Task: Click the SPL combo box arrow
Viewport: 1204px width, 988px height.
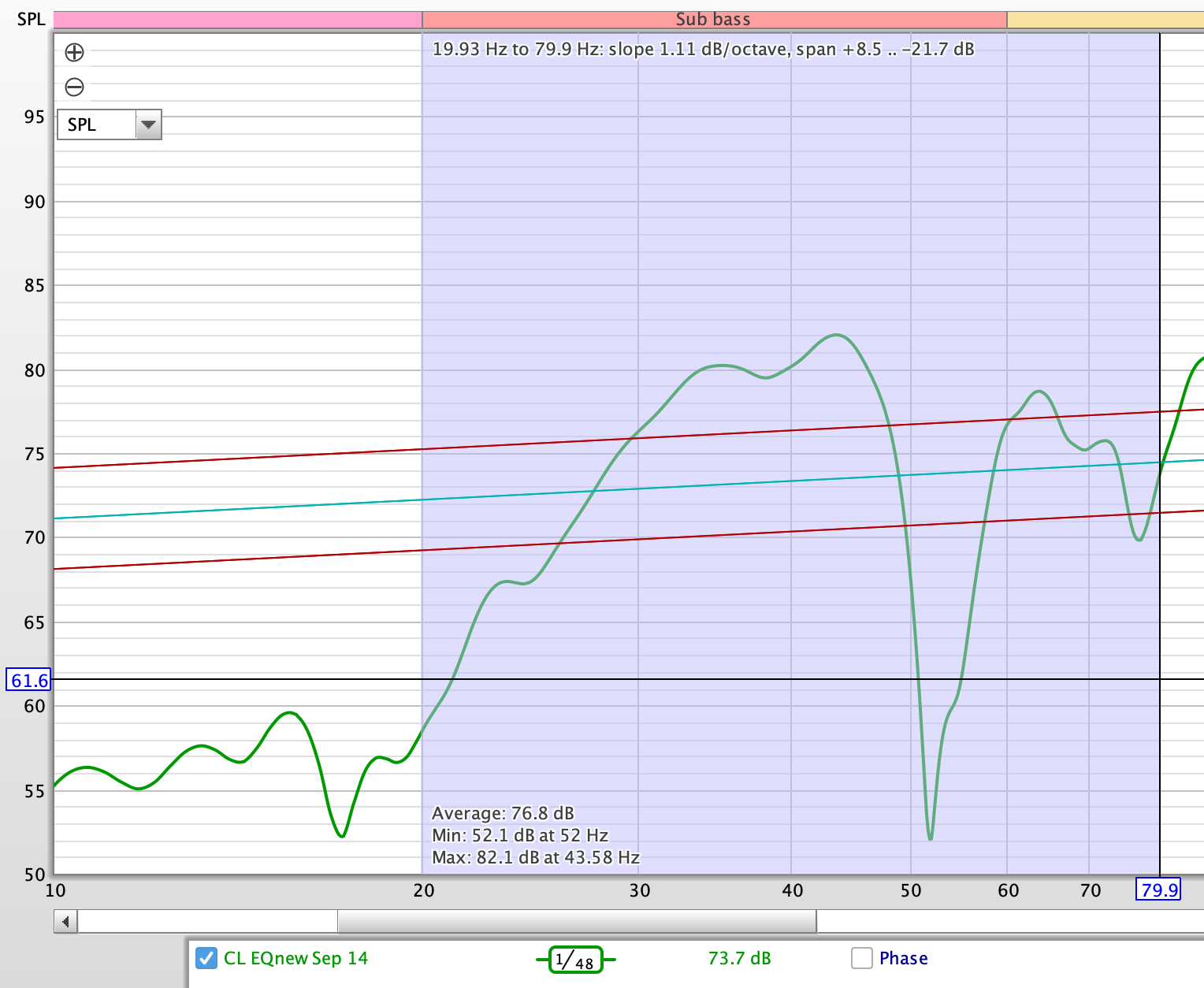Action: pos(149,124)
